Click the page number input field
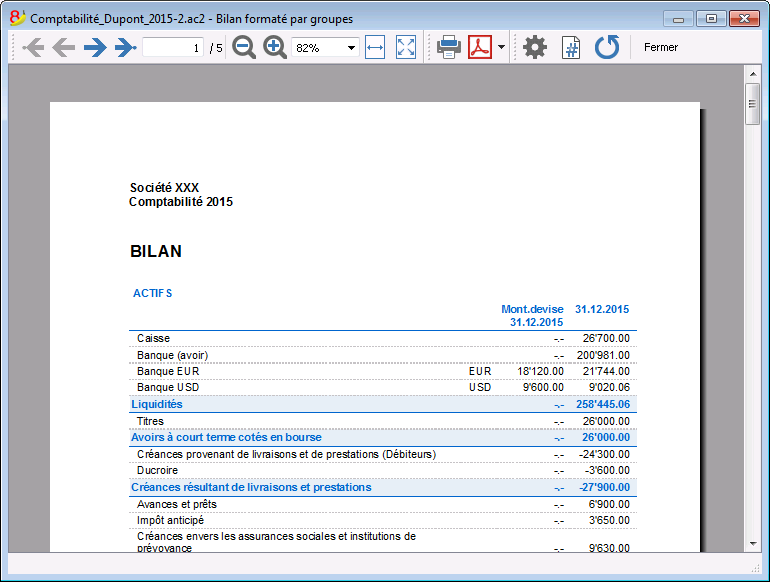Viewport: 770px width, 582px height. click(173, 48)
